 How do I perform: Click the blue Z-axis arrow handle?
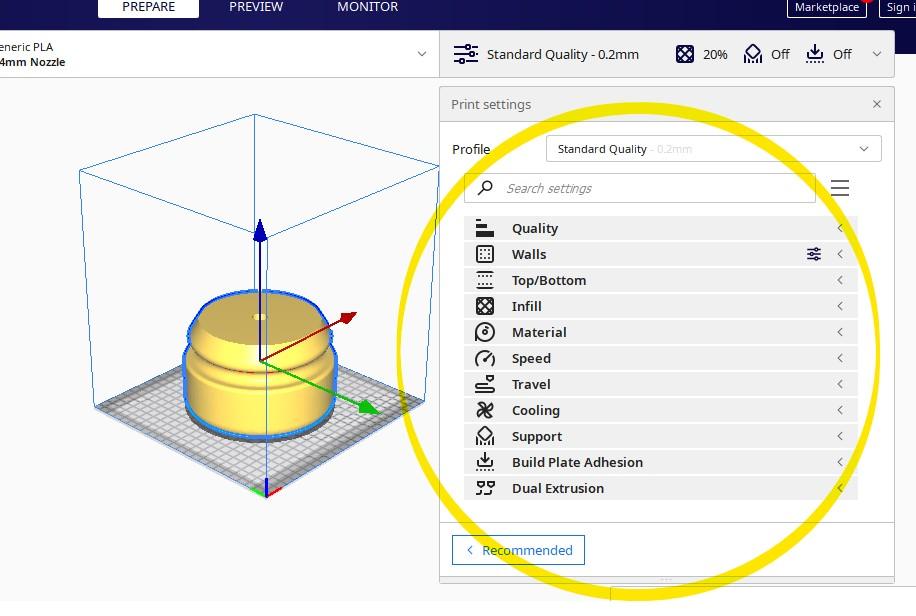pos(260,230)
